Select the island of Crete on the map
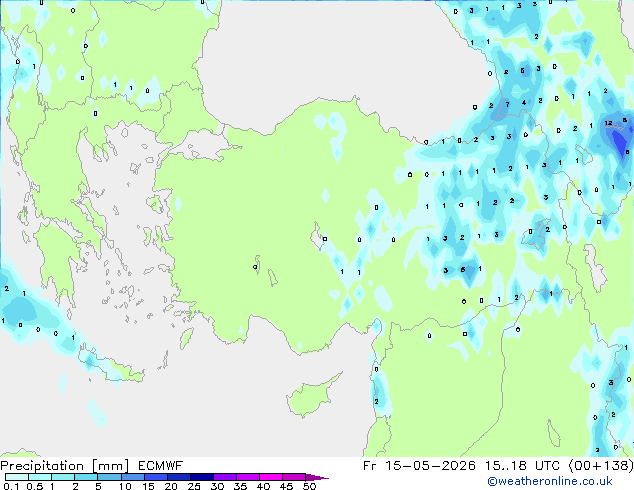Screen dimensions: 634x490 pos(111,363)
